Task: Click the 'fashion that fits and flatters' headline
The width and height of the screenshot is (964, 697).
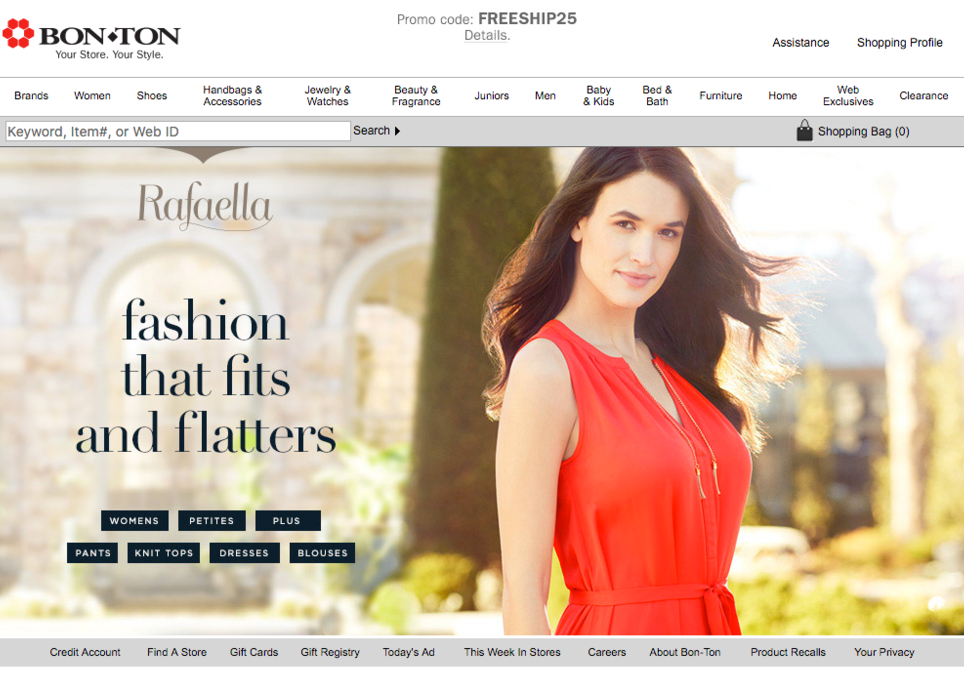Action: coord(205,377)
